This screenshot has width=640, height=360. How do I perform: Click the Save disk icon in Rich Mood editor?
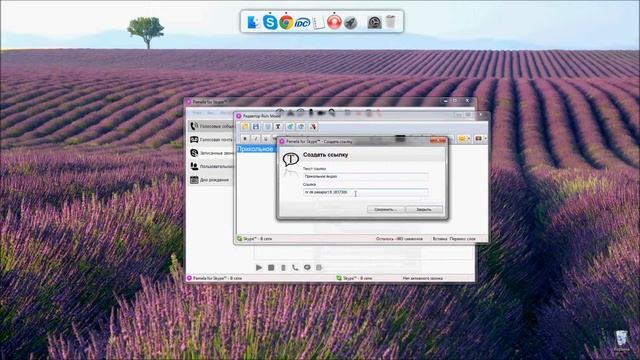(256, 127)
